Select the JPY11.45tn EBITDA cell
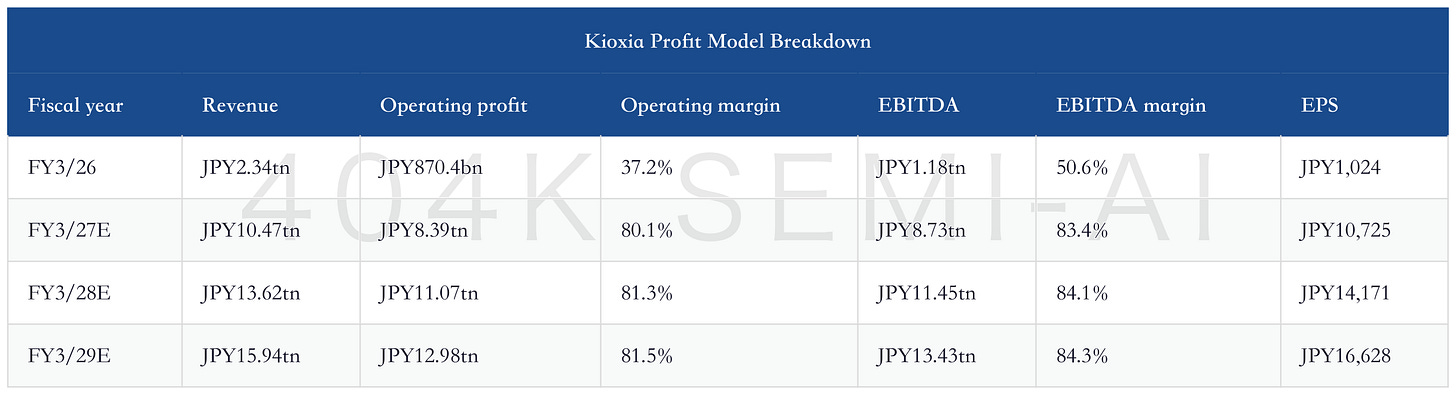Viewport: 1456px width, 395px height. click(926, 293)
